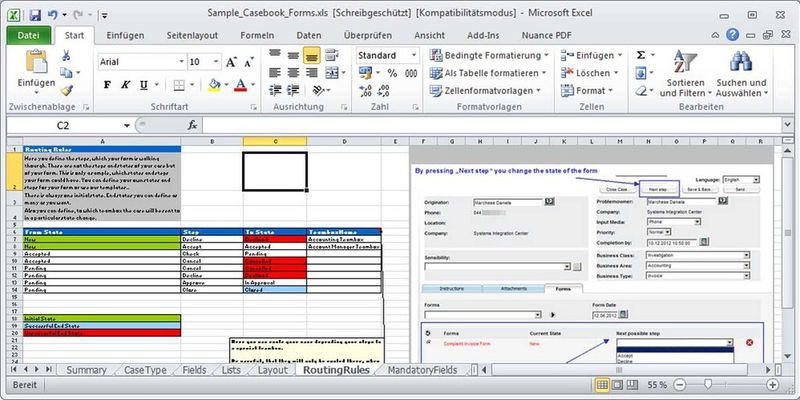Click Einfügen button in Zellen group
The width and height of the screenshot is (800, 400).
[592, 55]
